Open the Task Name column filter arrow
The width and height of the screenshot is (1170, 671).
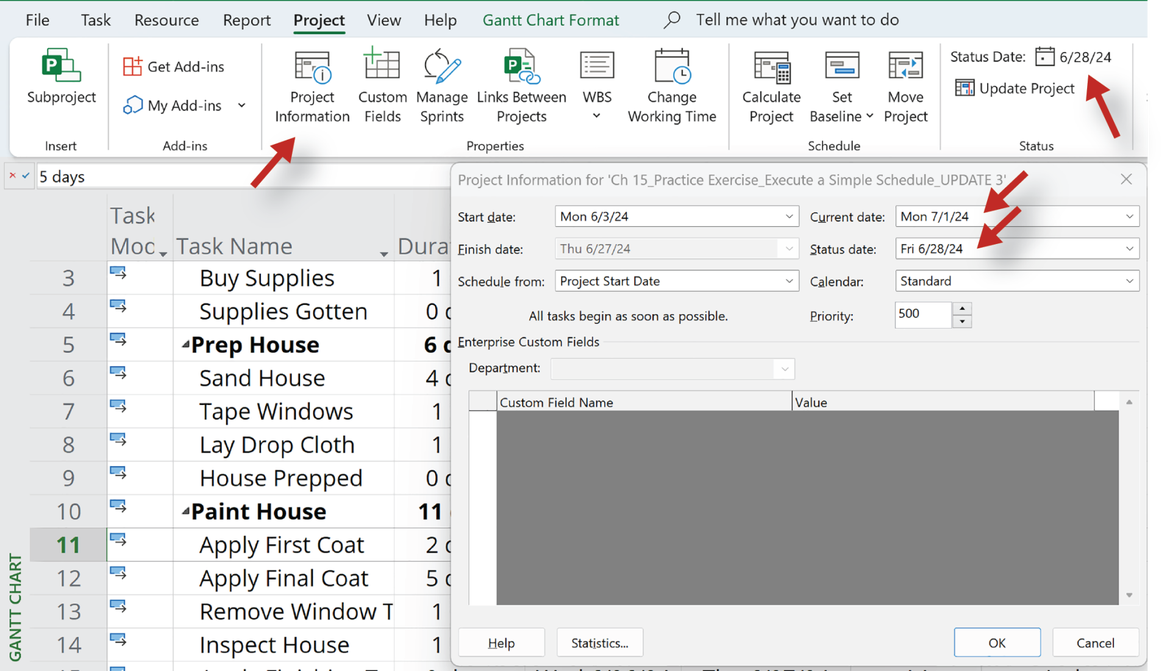pos(384,254)
